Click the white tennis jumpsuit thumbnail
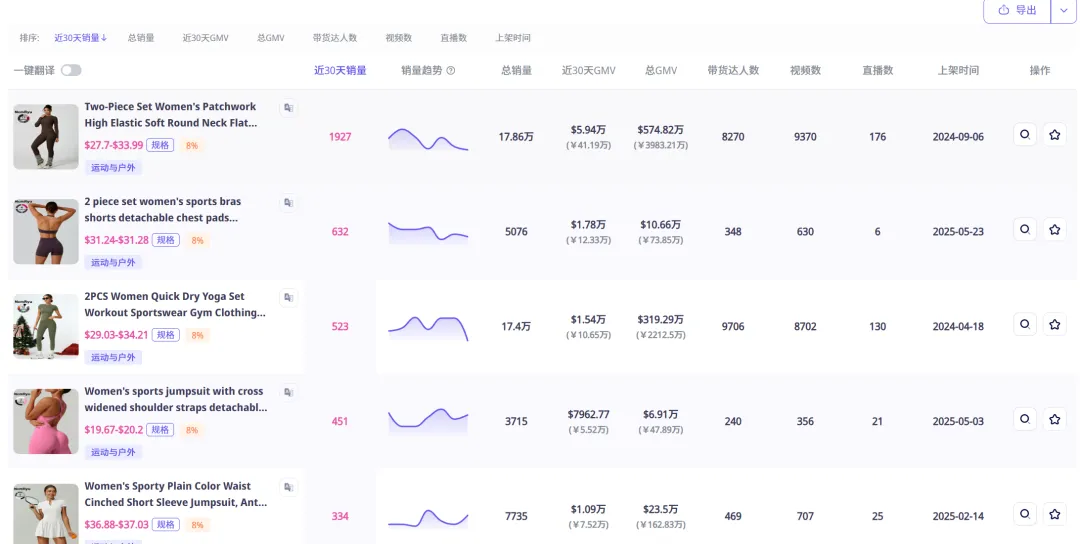This screenshot has width=1080, height=544. (x=46, y=514)
